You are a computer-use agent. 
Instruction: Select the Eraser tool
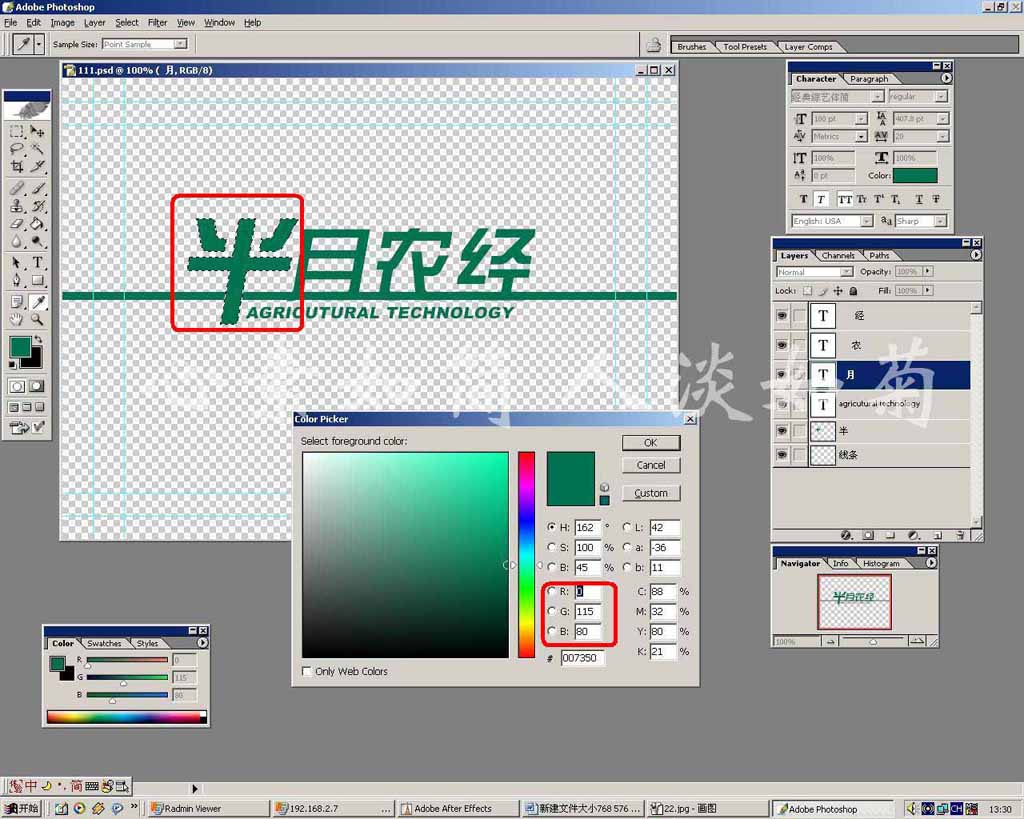[17, 224]
